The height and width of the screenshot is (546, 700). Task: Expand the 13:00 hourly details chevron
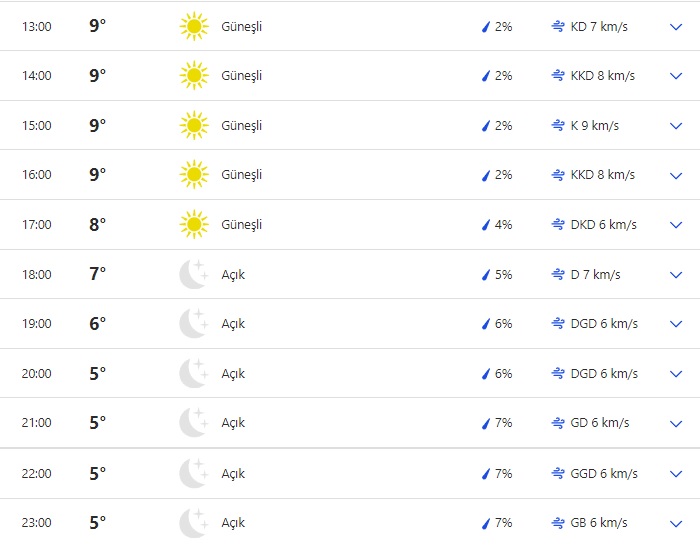pyautogui.click(x=676, y=26)
